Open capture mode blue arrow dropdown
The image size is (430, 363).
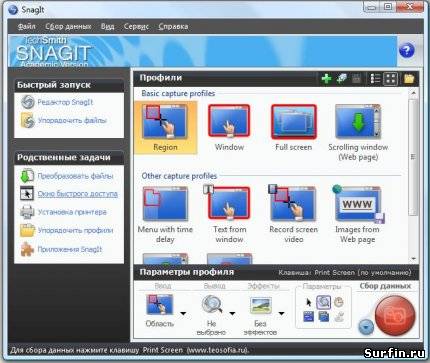(x=366, y=327)
